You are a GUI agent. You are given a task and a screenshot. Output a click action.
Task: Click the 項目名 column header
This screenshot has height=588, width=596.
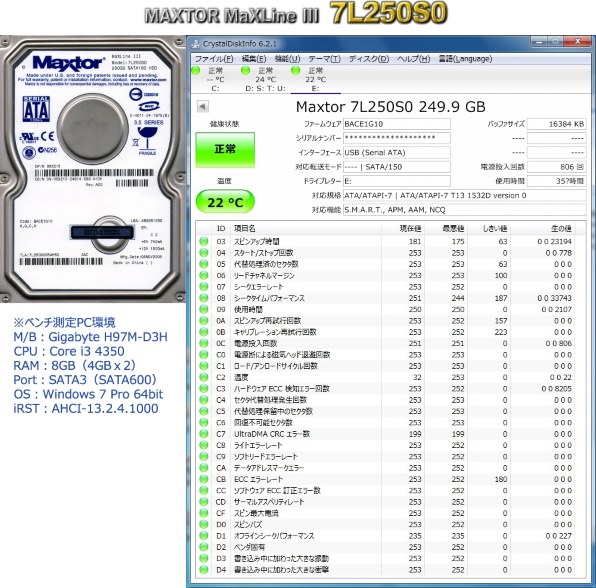pyautogui.click(x=306, y=228)
